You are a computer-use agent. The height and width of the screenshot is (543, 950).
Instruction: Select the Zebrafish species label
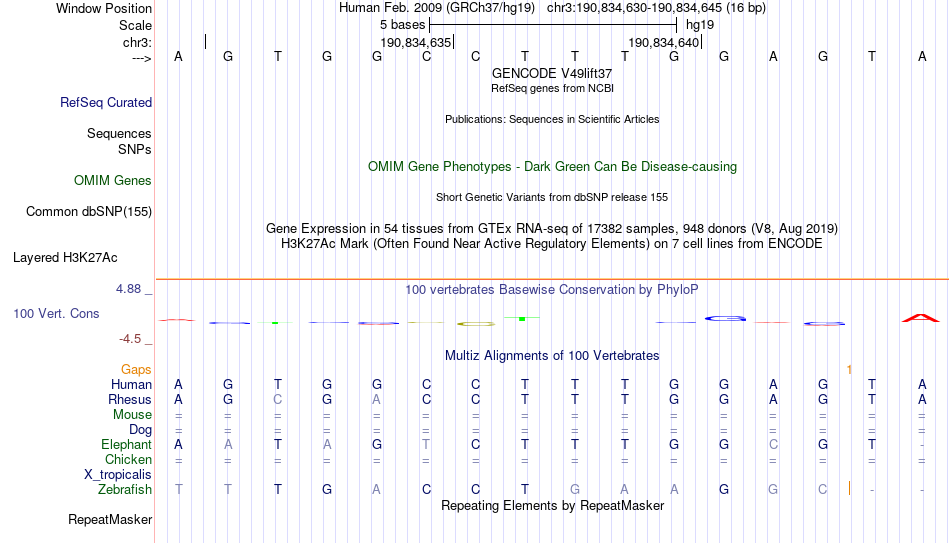pyautogui.click(x=125, y=490)
